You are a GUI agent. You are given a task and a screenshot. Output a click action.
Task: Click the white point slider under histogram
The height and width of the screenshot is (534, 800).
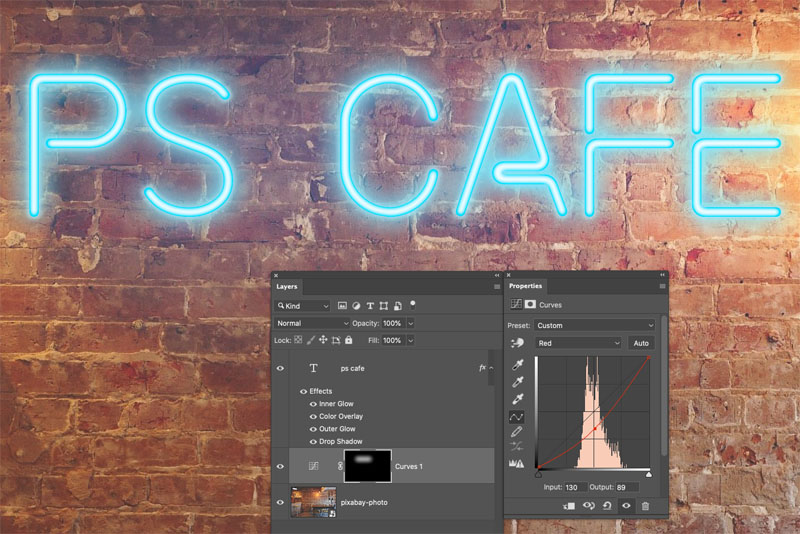[x=648, y=475]
